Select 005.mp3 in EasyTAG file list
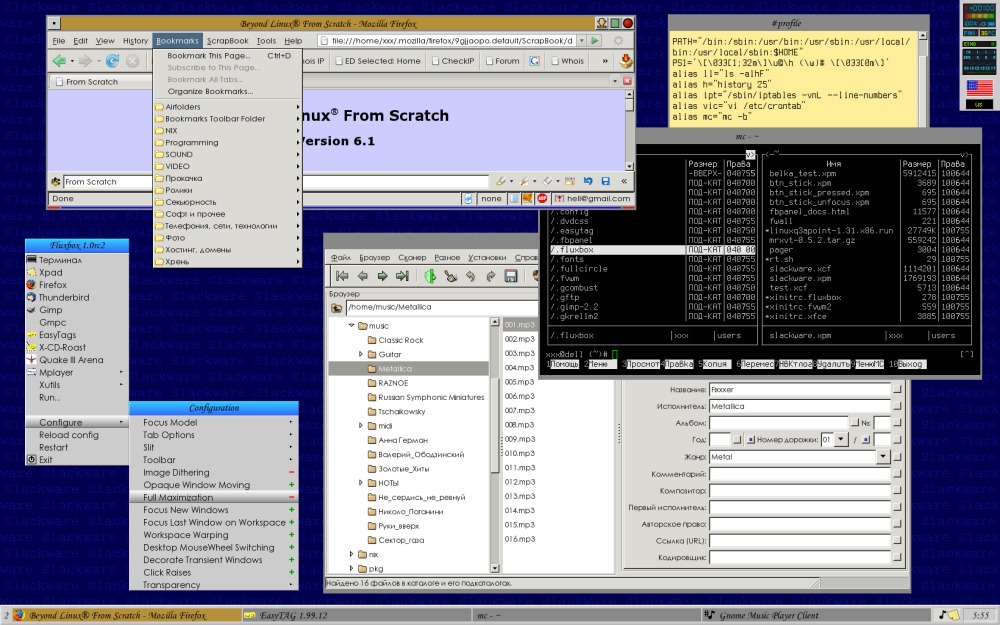 (x=519, y=382)
